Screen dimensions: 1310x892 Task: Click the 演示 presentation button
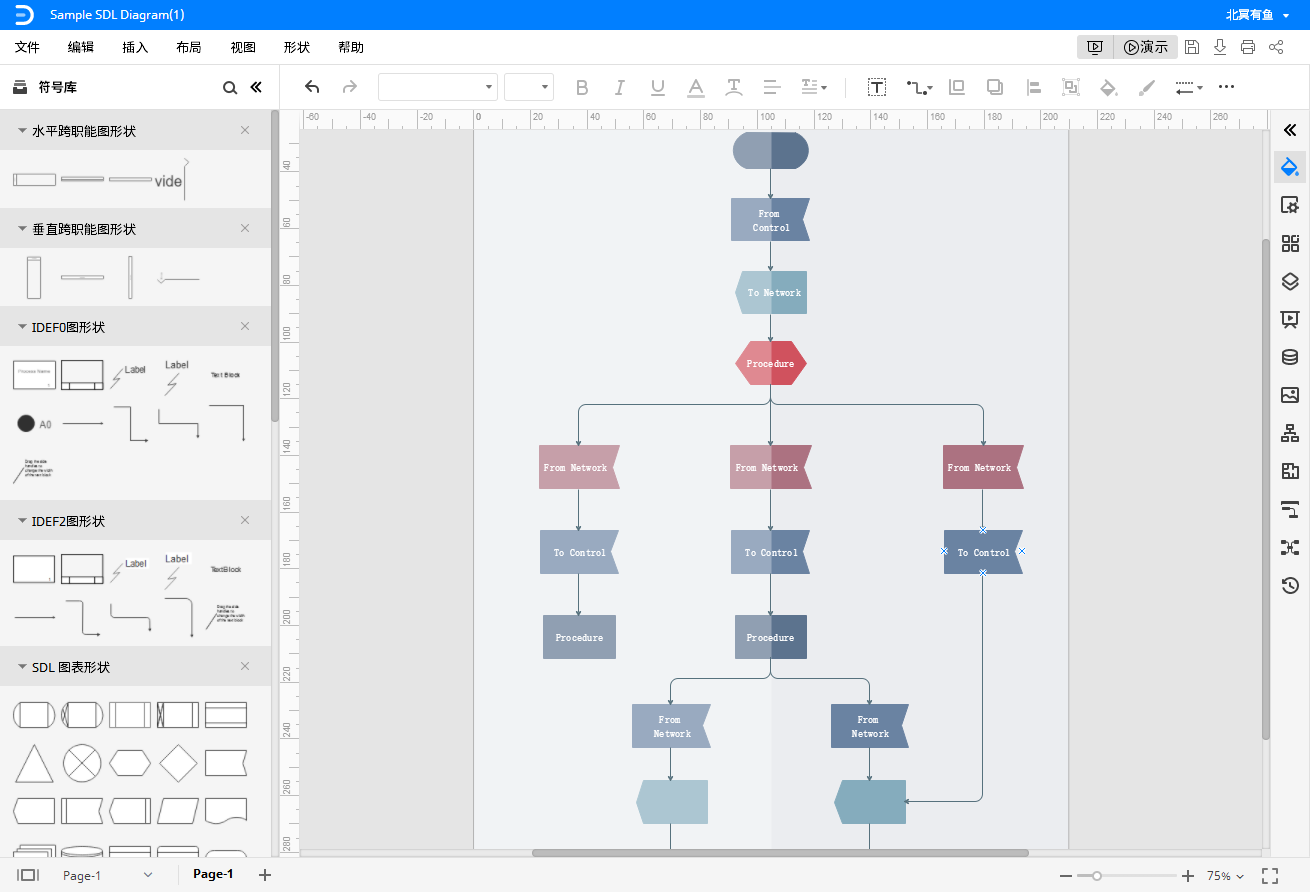tap(1146, 47)
